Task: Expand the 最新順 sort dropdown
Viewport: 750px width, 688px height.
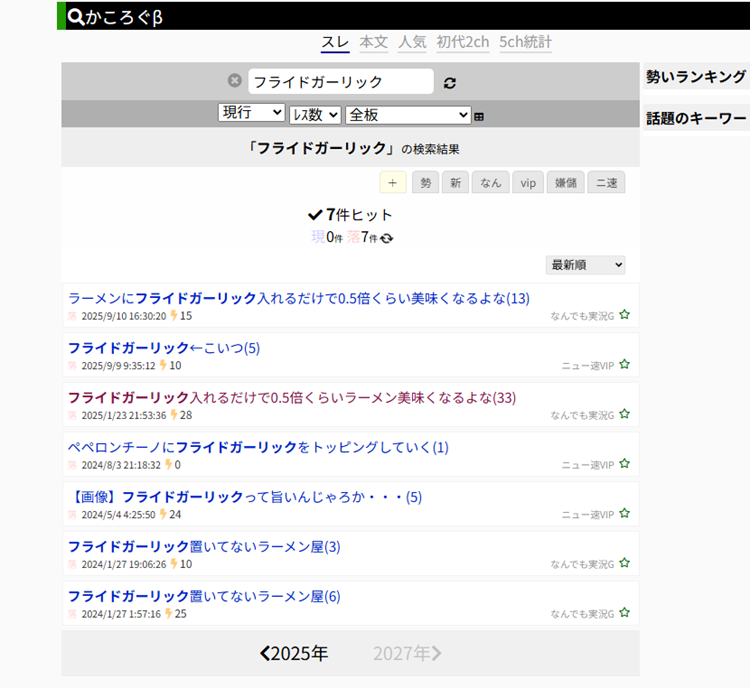Action: point(585,265)
